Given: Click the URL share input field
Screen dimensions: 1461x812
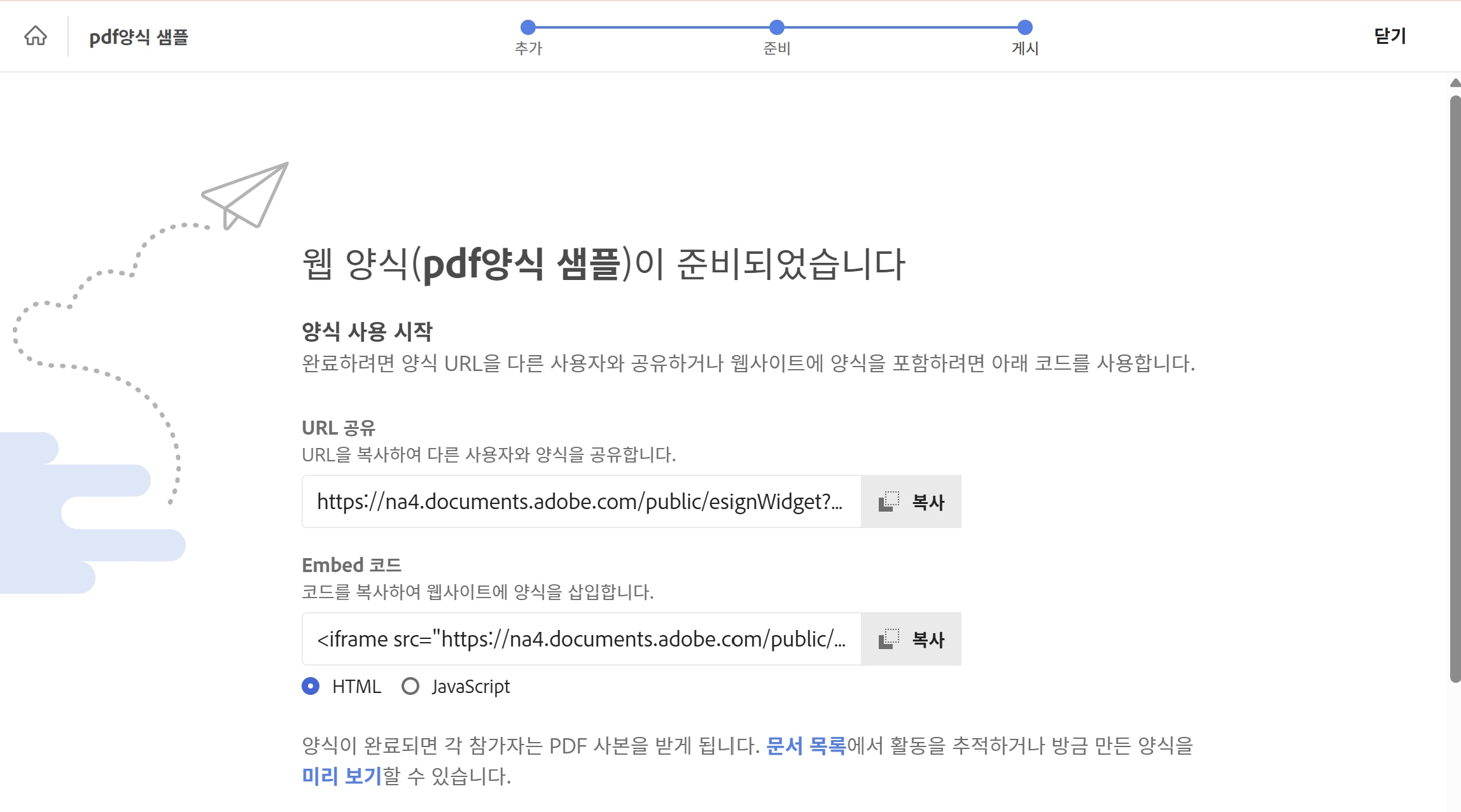Looking at the screenshot, I should 582,501.
